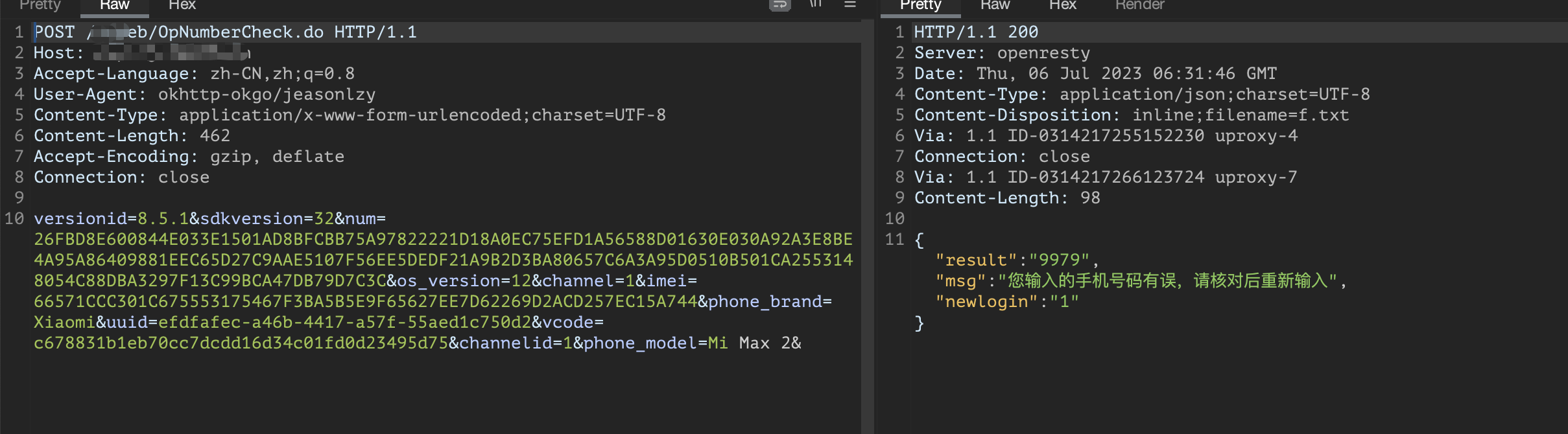Click the Date: Thu, 06 Jul 2023 header
This screenshot has height=434, width=1568.
point(1095,74)
